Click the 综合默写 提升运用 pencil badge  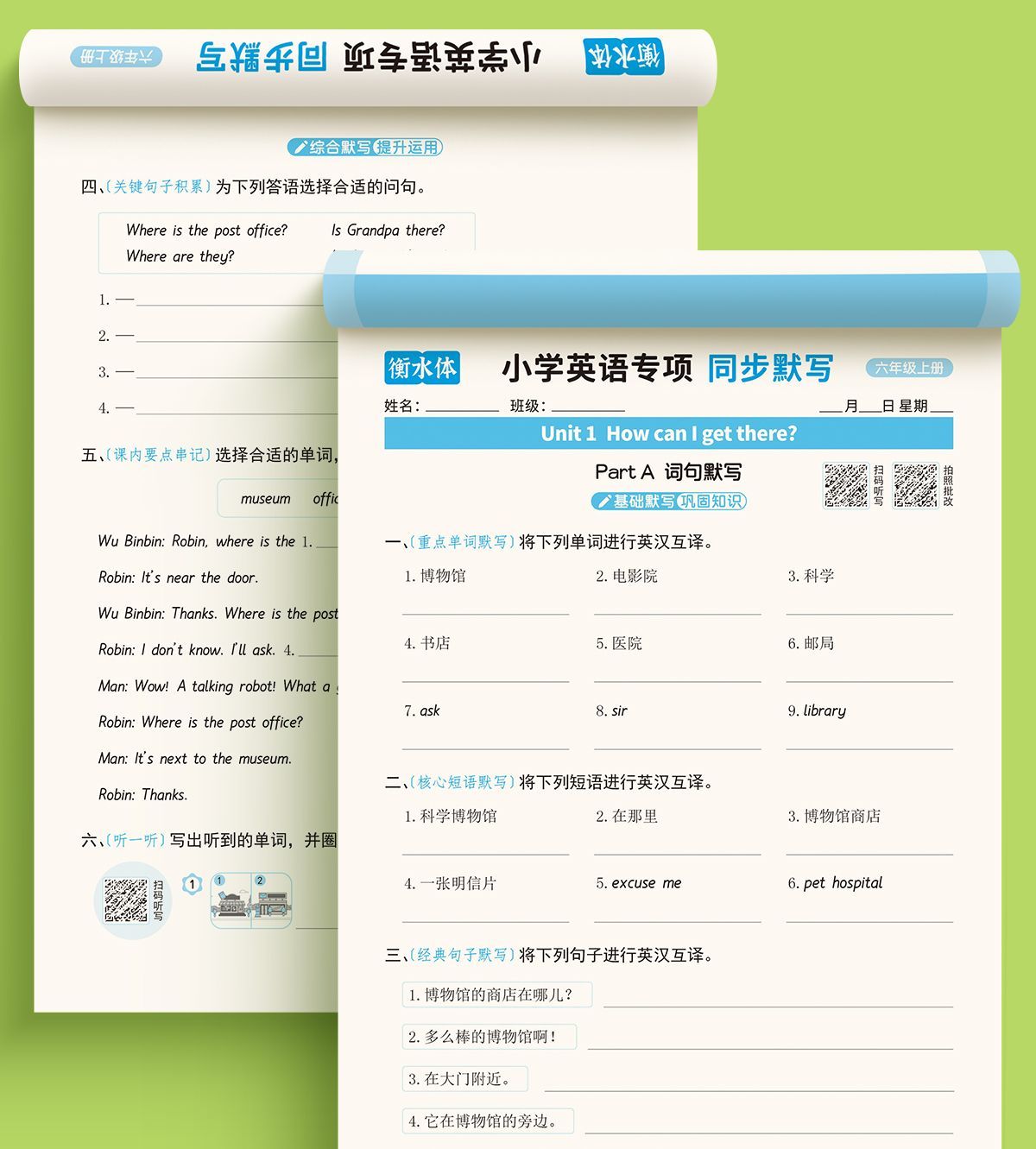point(365,148)
